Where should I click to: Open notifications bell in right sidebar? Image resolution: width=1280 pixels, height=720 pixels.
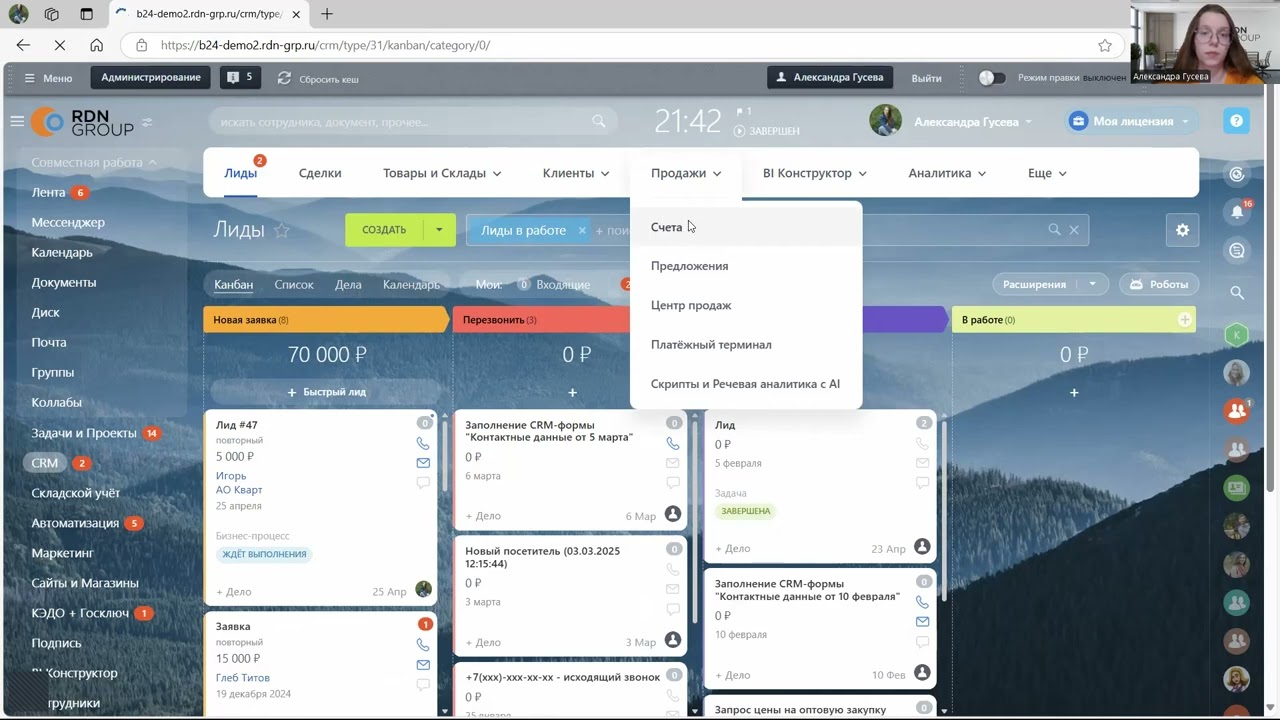click(x=1237, y=212)
